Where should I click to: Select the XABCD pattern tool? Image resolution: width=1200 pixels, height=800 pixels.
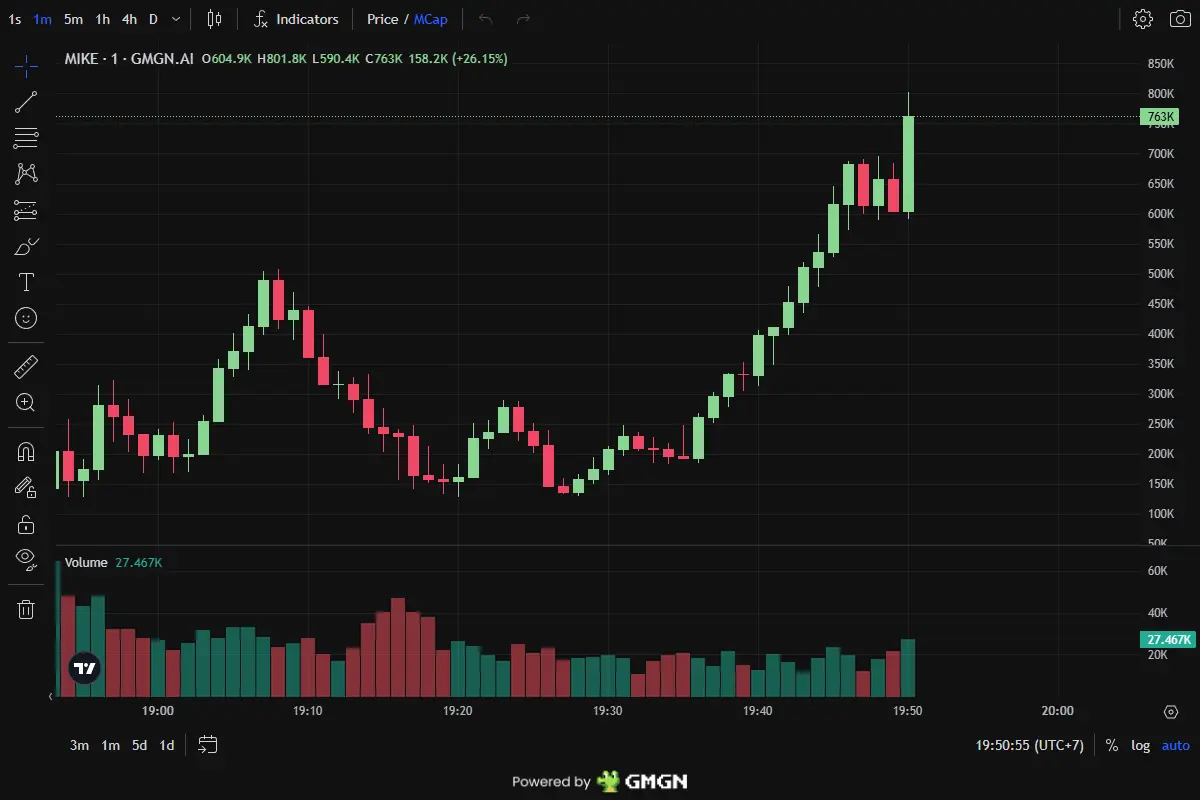26,173
